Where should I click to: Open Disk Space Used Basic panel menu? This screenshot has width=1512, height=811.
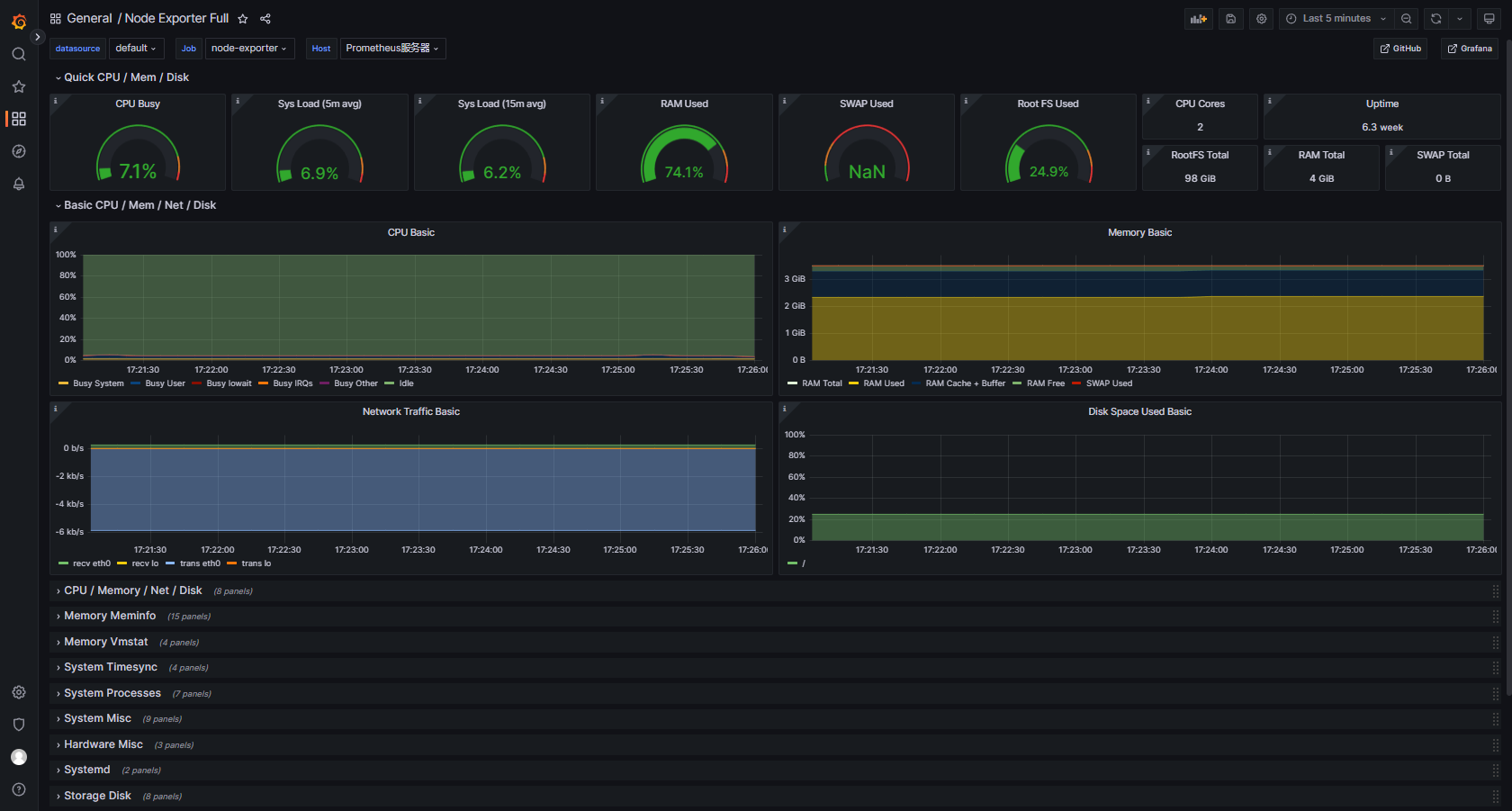pyautogui.click(x=1139, y=411)
